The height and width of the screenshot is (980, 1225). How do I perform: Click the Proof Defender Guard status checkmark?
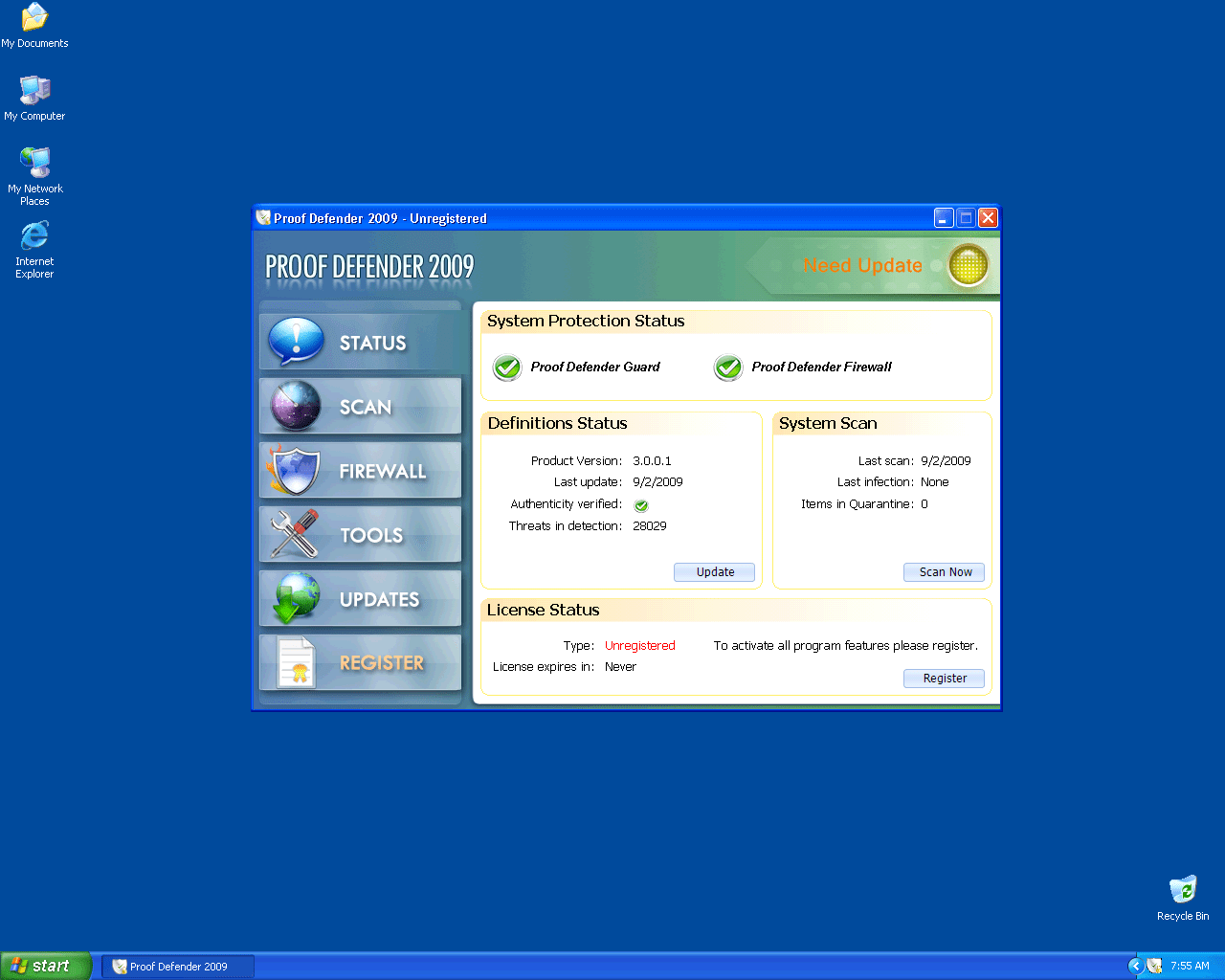tap(506, 367)
